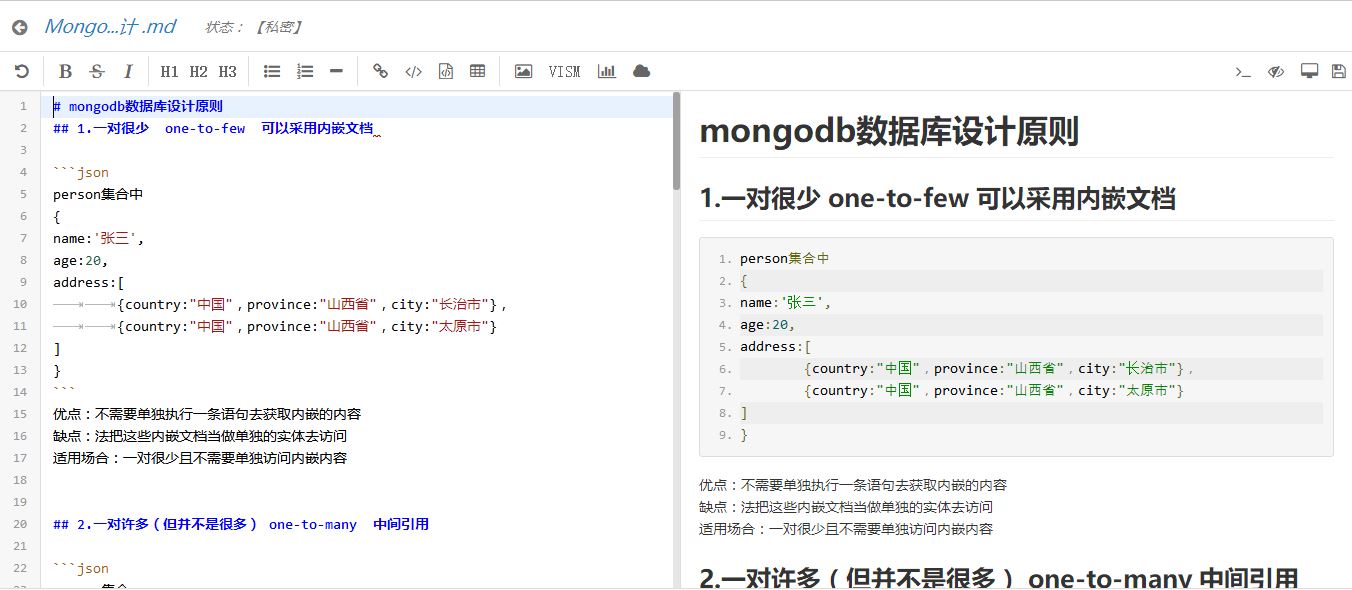The width and height of the screenshot is (1352, 590).
Task: Apply italic formatting with the I icon
Action: pos(128,71)
